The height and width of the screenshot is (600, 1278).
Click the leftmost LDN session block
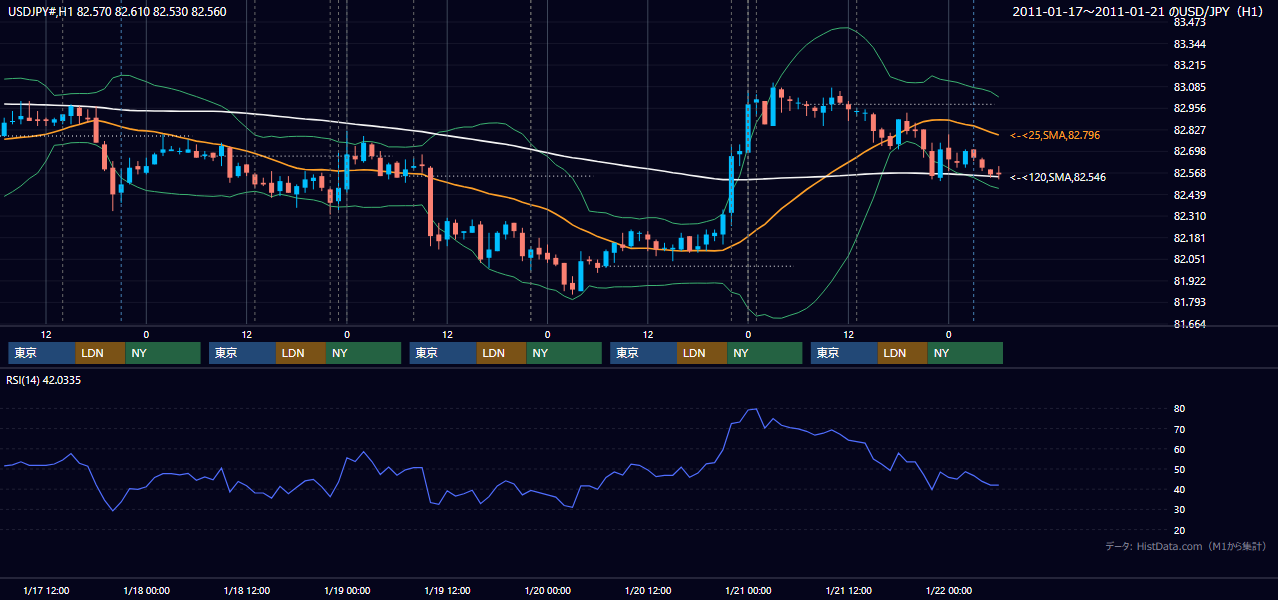coord(100,353)
